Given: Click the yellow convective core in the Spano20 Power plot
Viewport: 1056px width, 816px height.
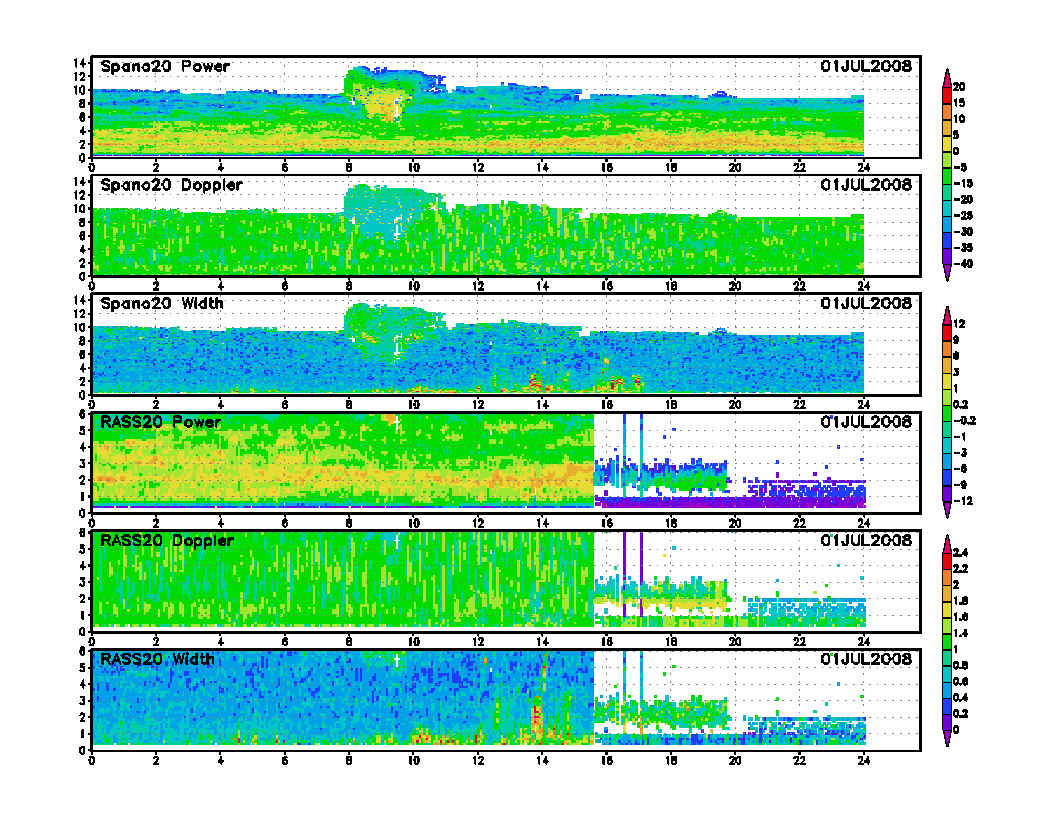Looking at the screenshot, I should 382,104.
